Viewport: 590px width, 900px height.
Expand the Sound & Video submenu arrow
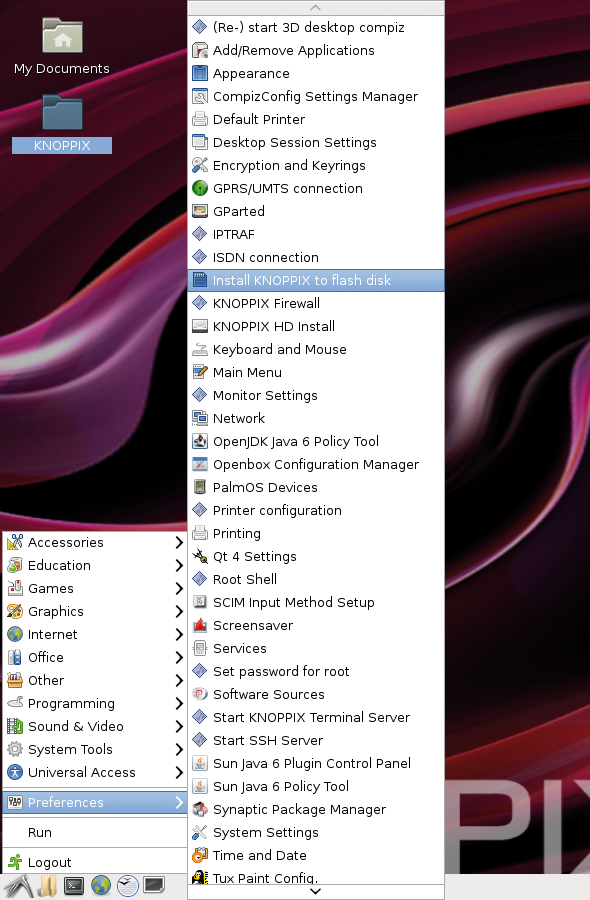pyautogui.click(x=178, y=726)
